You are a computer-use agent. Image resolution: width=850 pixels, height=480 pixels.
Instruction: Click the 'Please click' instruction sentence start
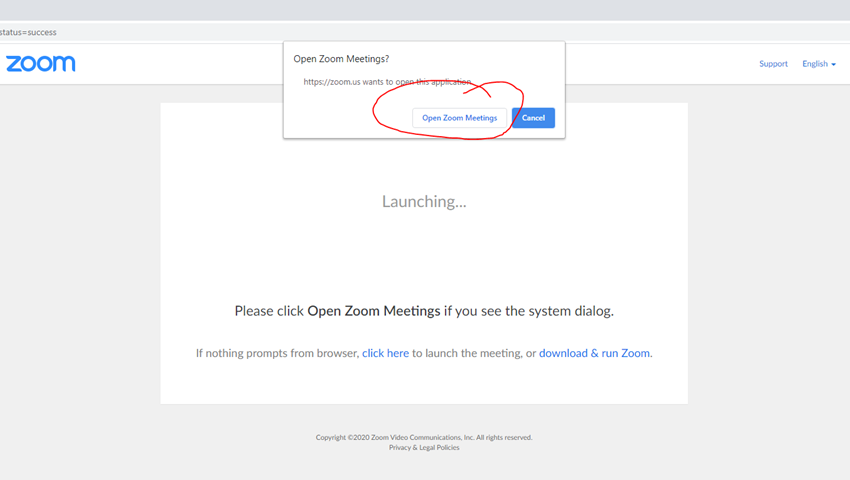point(269,311)
